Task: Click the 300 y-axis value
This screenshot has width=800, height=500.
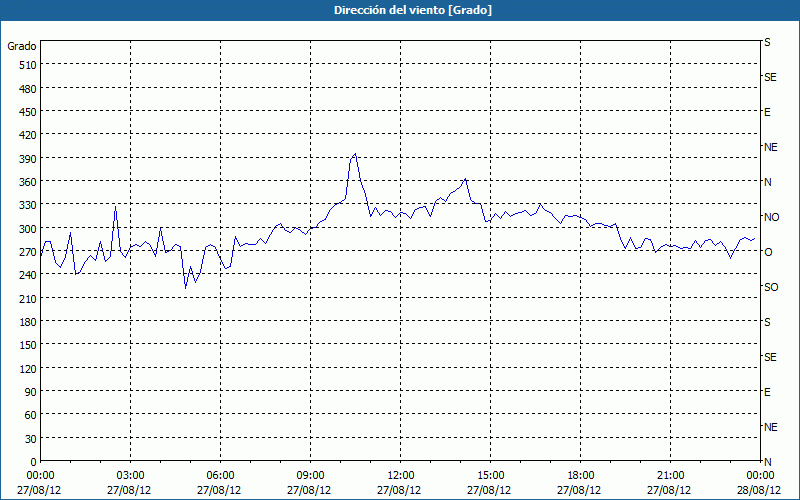Action: click(28, 229)
